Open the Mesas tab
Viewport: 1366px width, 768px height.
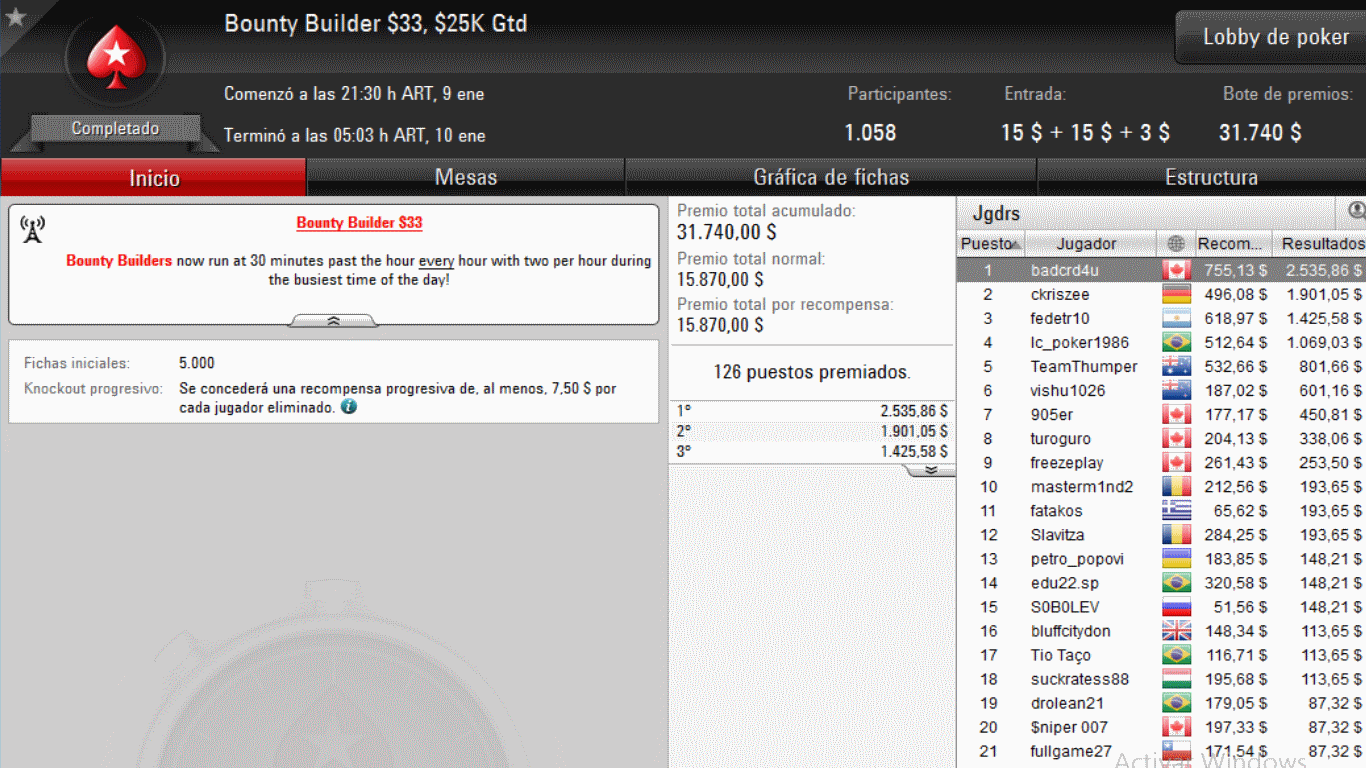point(466,177)
